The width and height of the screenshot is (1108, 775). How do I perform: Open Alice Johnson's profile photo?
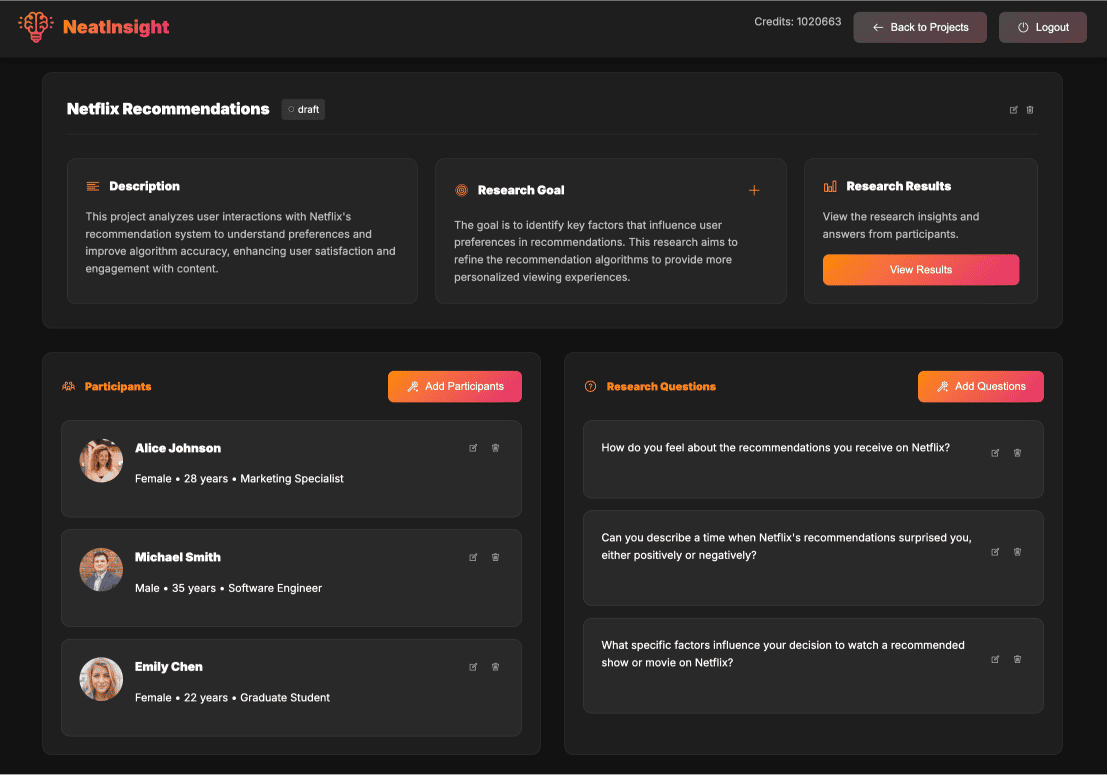coord(101,460)
